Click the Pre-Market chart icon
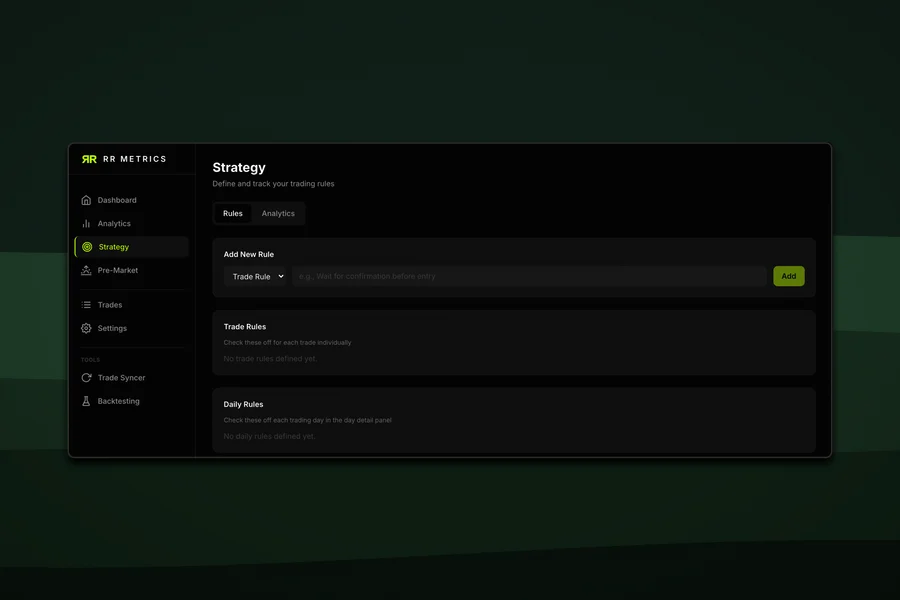 click(x=86, y=270)
